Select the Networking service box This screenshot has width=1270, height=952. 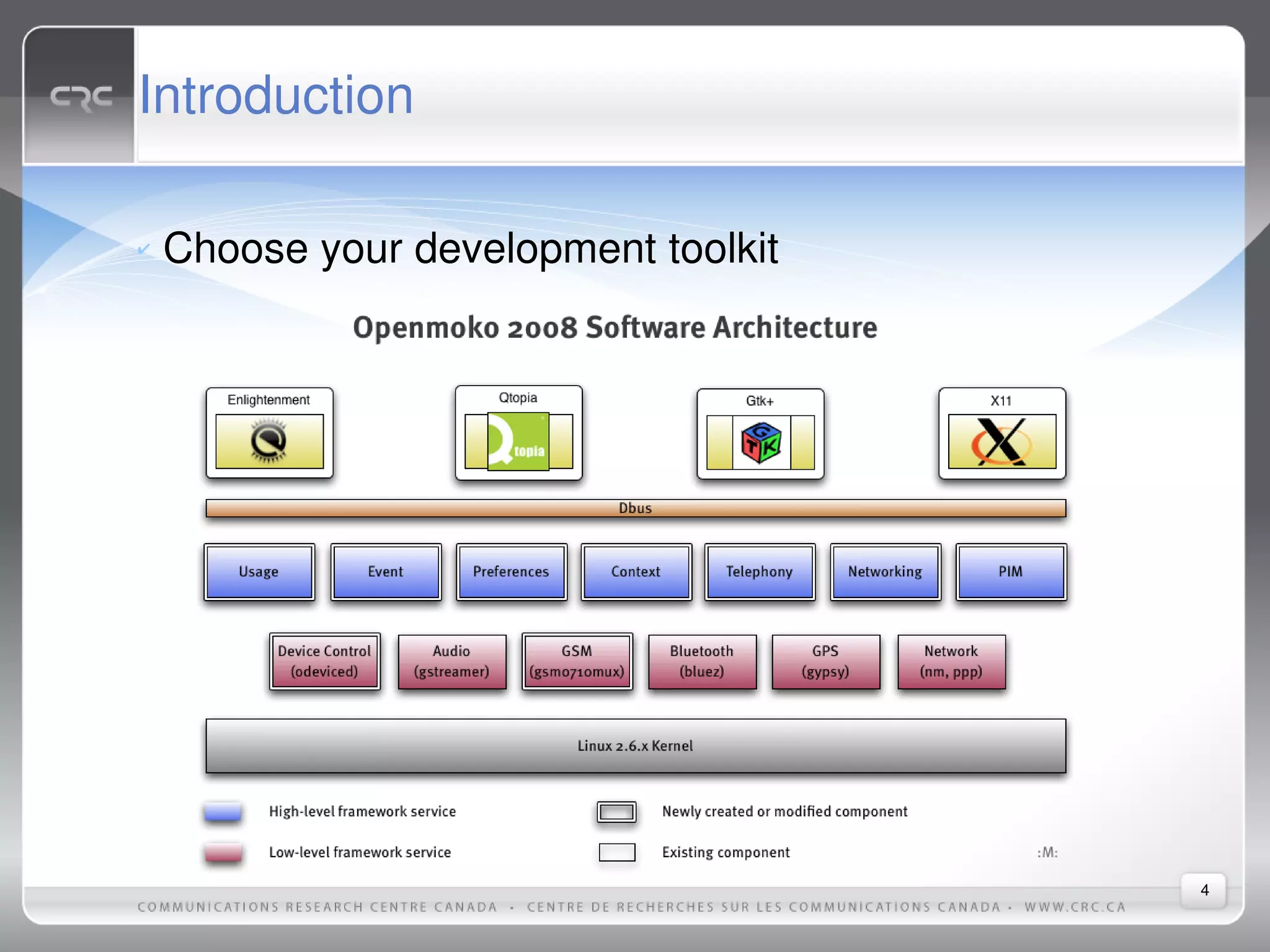click(x=886, y=571)
